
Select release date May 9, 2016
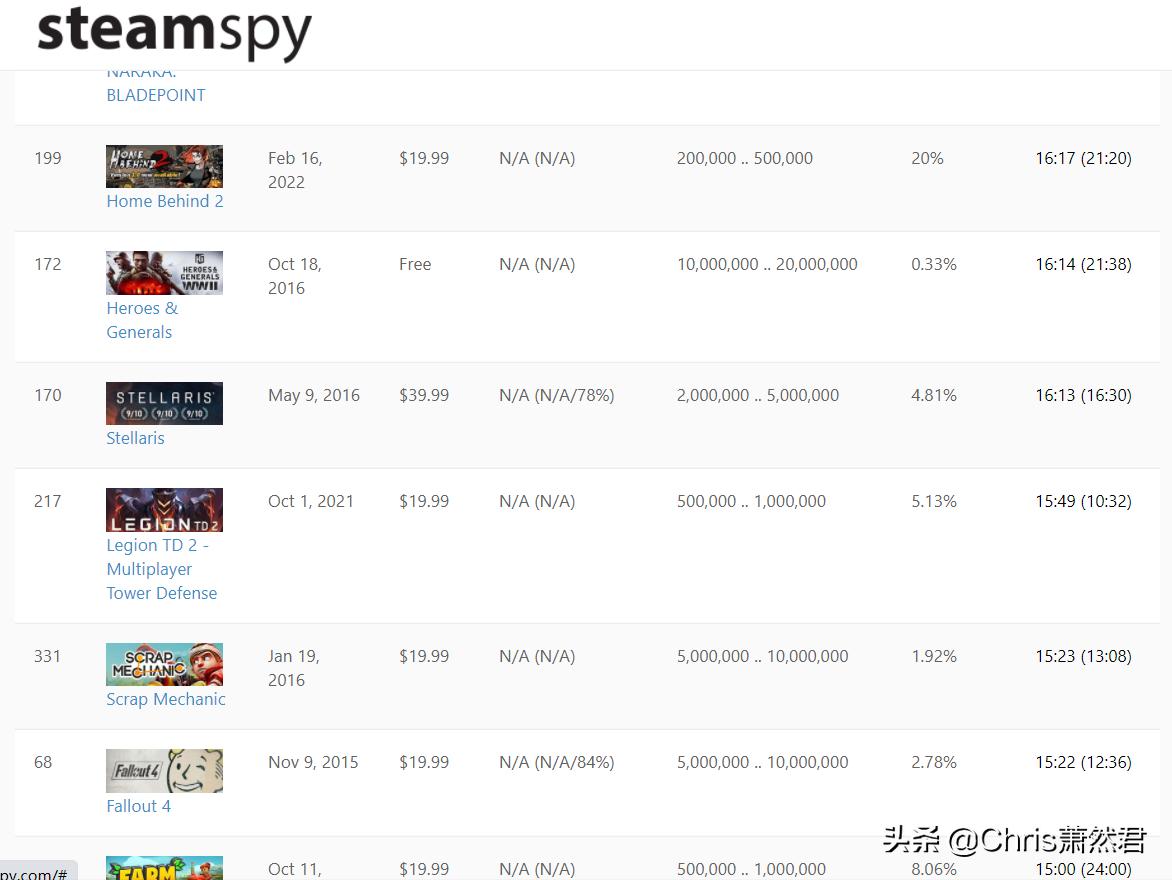[x=314, y=396]
